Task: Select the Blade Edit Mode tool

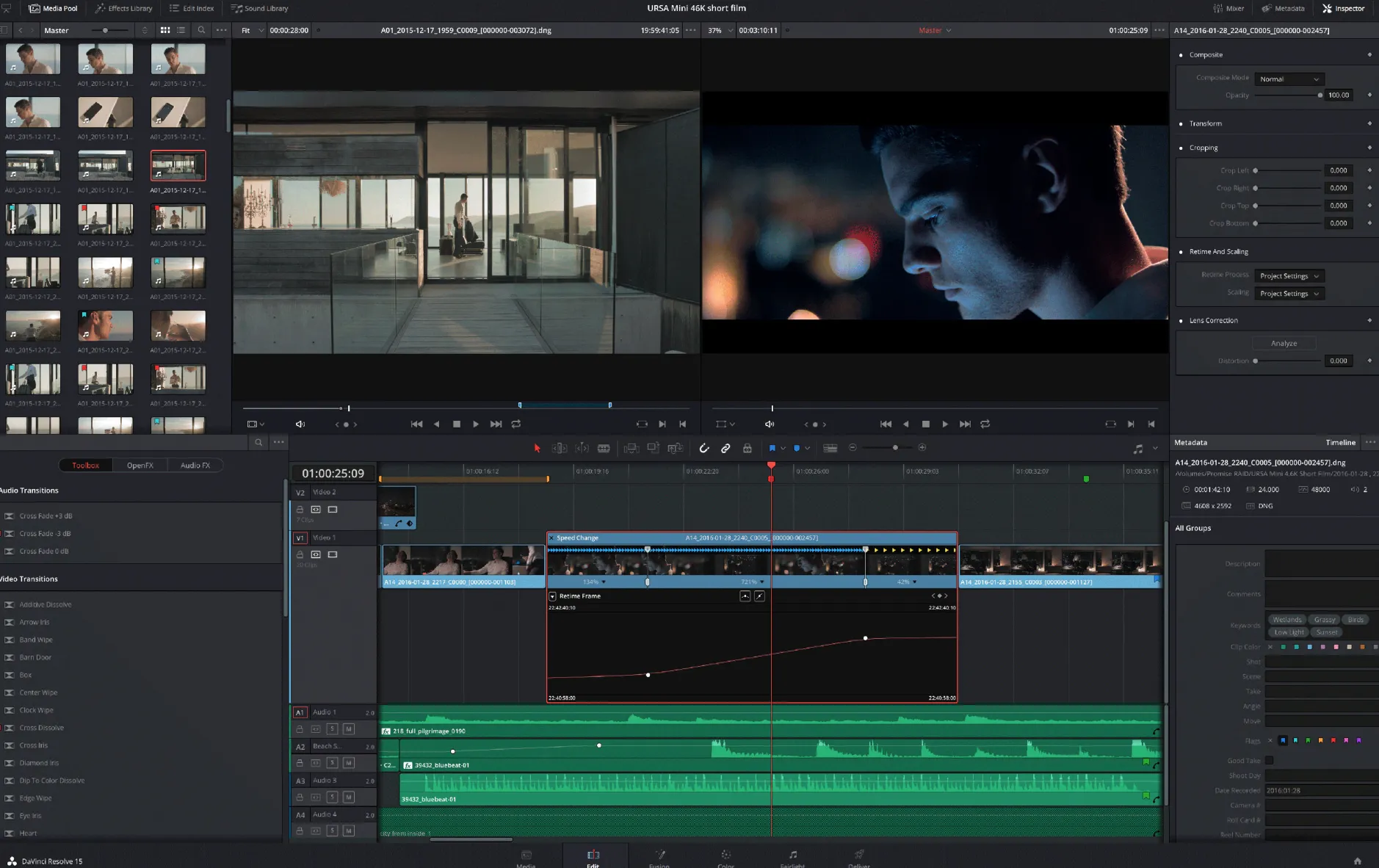Action: 604,448
